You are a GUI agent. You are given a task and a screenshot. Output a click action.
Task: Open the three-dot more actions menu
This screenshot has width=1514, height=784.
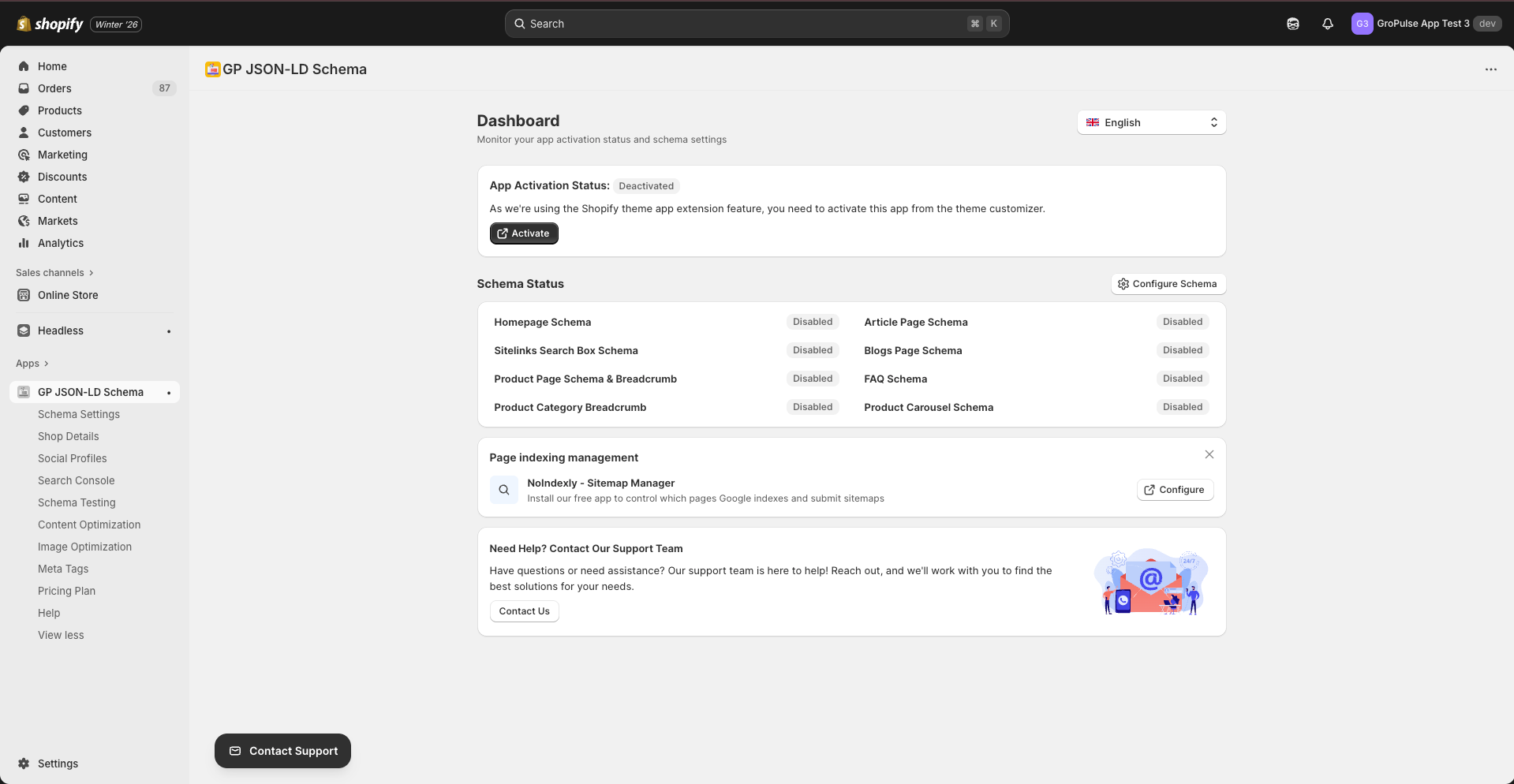[x=1490, y=69]
